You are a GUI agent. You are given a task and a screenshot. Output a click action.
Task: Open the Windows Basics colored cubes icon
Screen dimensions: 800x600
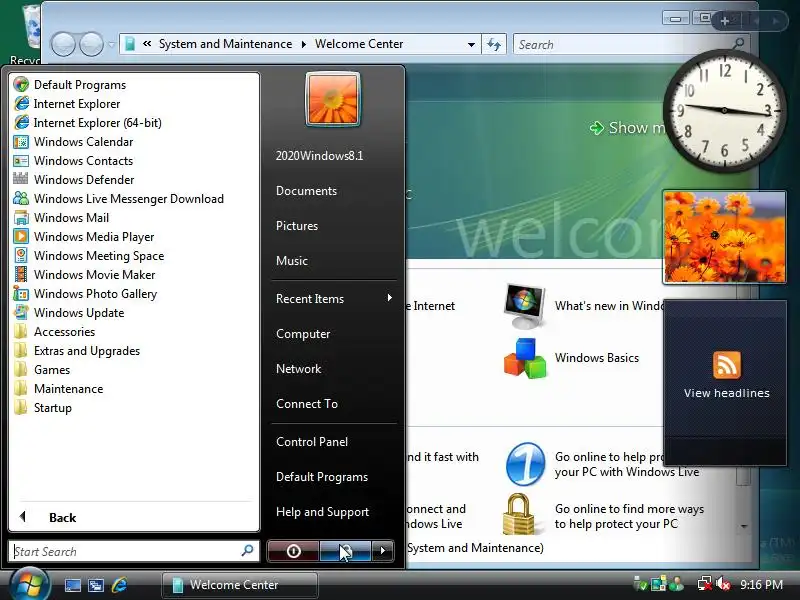click(x=524, y=358)
